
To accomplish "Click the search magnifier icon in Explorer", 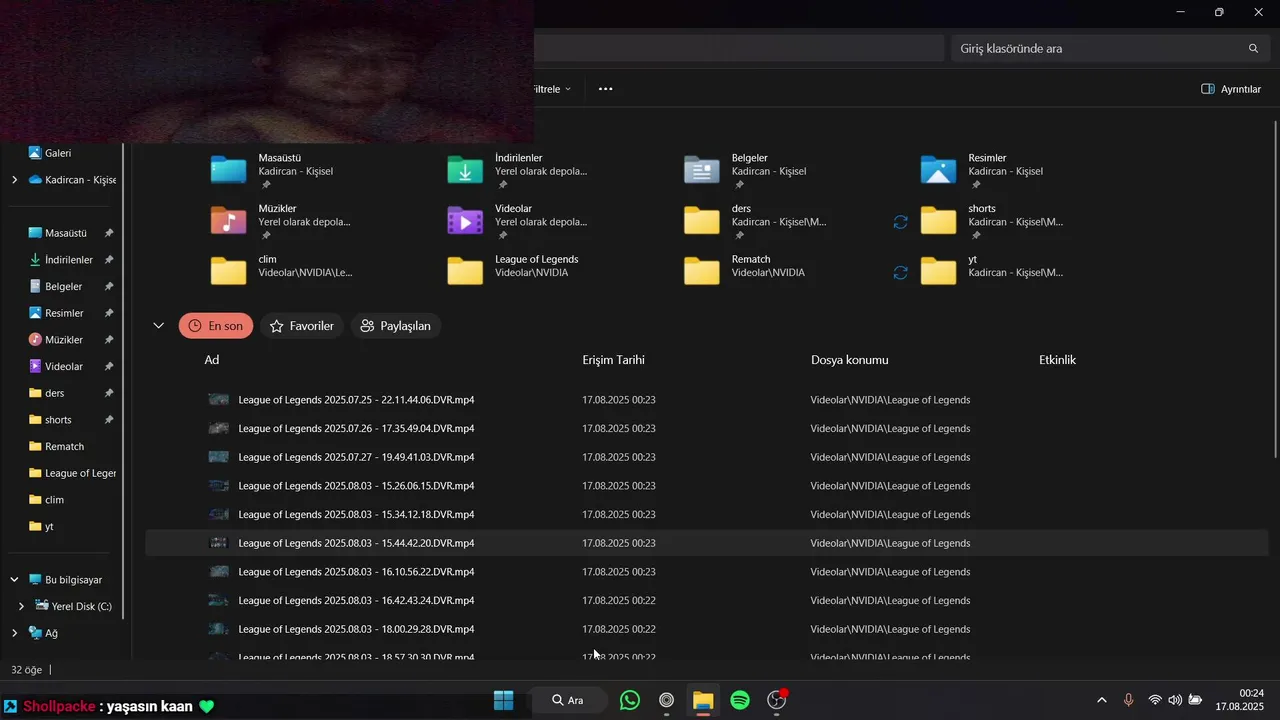I will tap(1253, 48).
